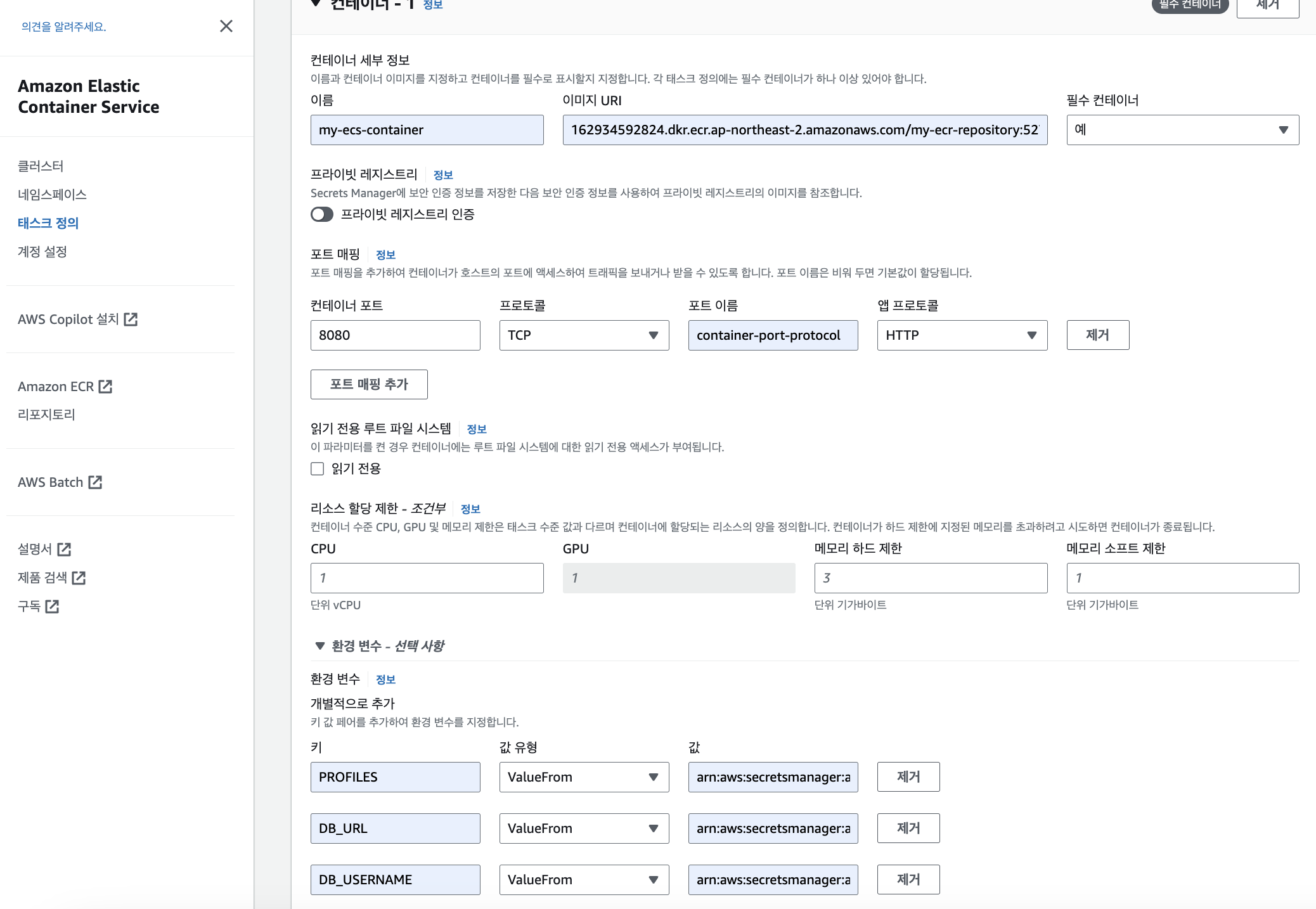Screen dimensions: 1316x909
Task: Click external link icon next to AWS Copilot 설치
Action: click(131, 319)
